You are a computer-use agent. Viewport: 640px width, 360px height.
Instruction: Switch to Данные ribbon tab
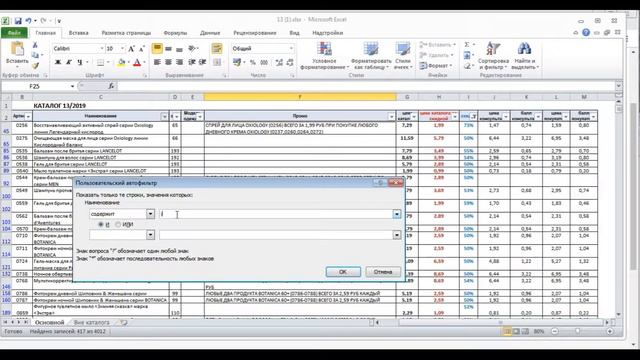[x=210, y=33]
